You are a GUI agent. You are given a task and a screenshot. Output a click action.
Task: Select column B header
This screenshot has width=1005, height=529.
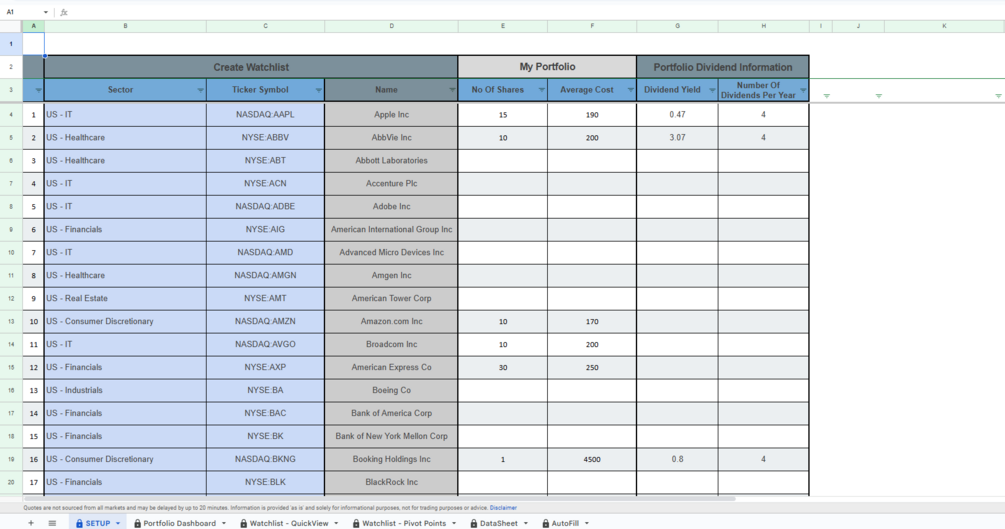click(125, 26)
